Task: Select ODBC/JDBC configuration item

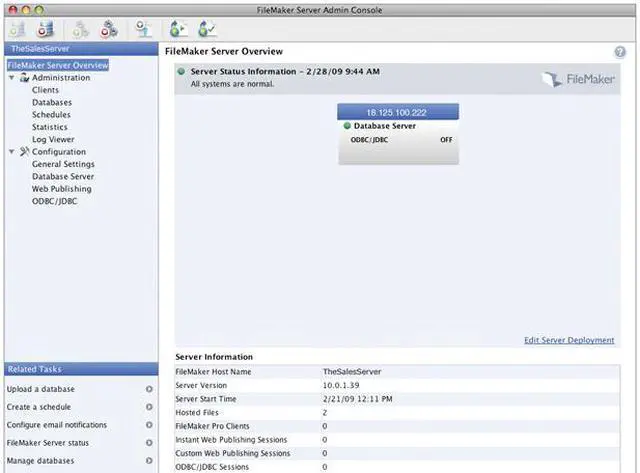Action: (x=54, y=201)
